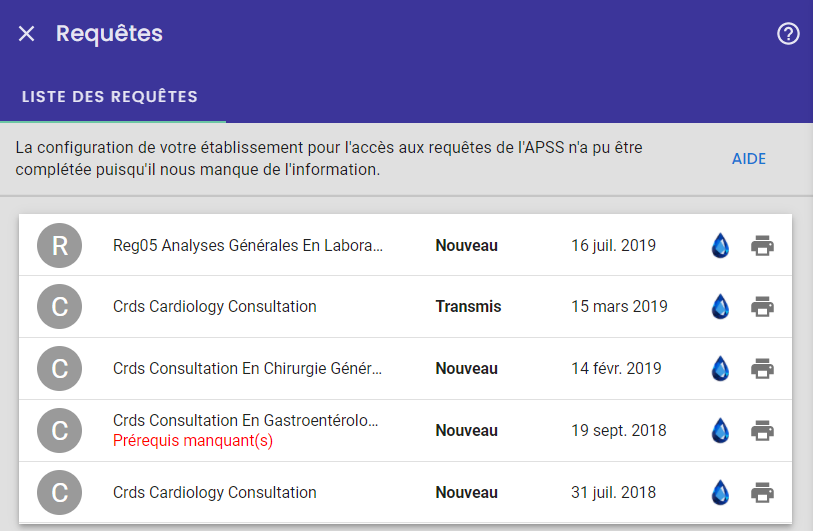Image resolution: width=813 pixels, height=531 pixels.
Task: Open the help question mark icon
Action: pos(788,34)
